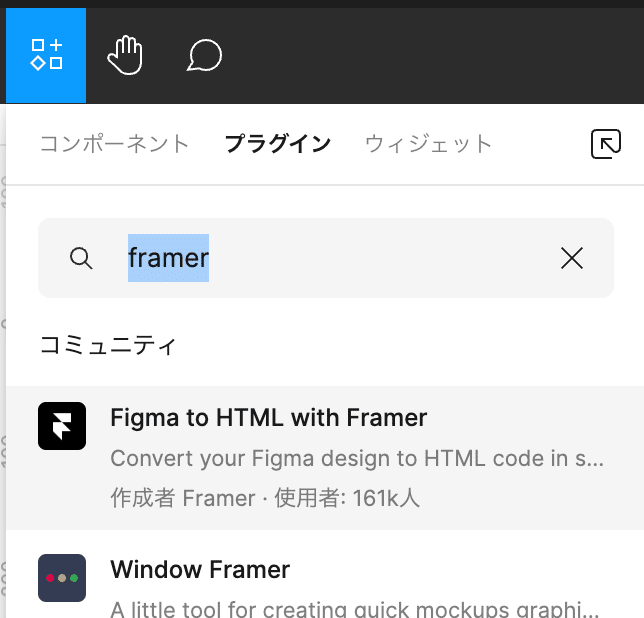Viewport: 644px width, 618px height.
Task: Open the ウィジェット tab
Action: 428,144
